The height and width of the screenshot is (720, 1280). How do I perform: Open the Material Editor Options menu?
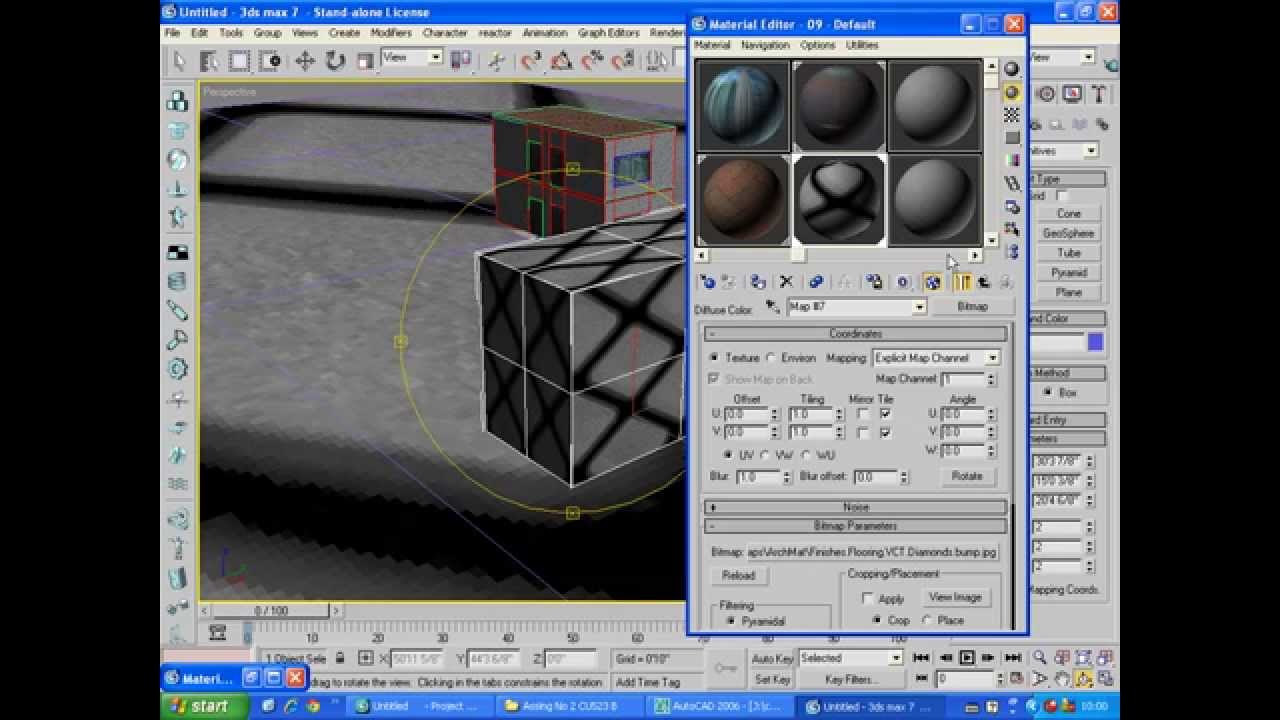(x=817, y=45)
